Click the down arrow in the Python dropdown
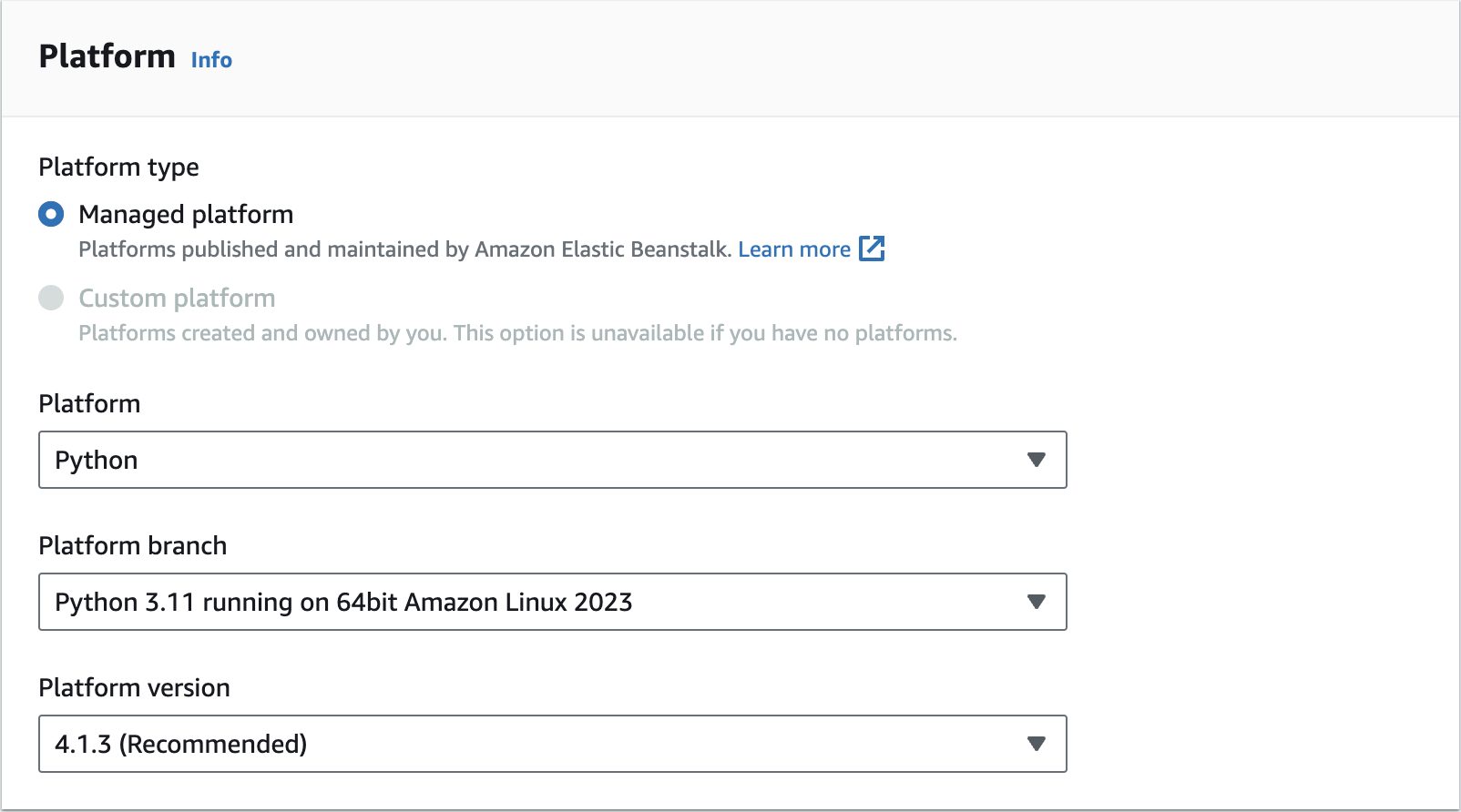Image resolution: width=1461 pixels, height=812 pixels. pyautogui.click(x=1036, y=460)
